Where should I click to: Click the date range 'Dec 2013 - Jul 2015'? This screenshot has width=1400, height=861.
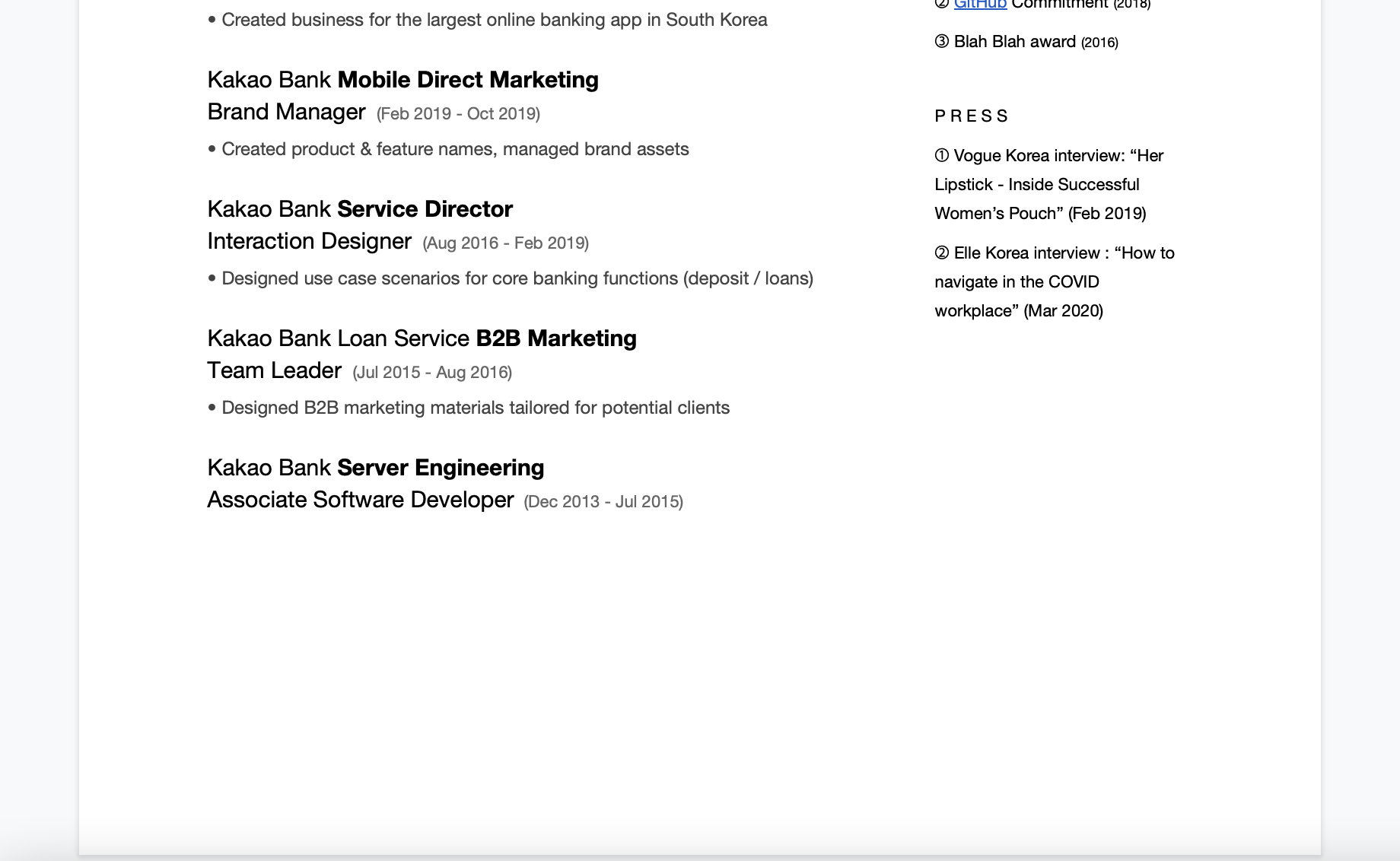[603, 502]
